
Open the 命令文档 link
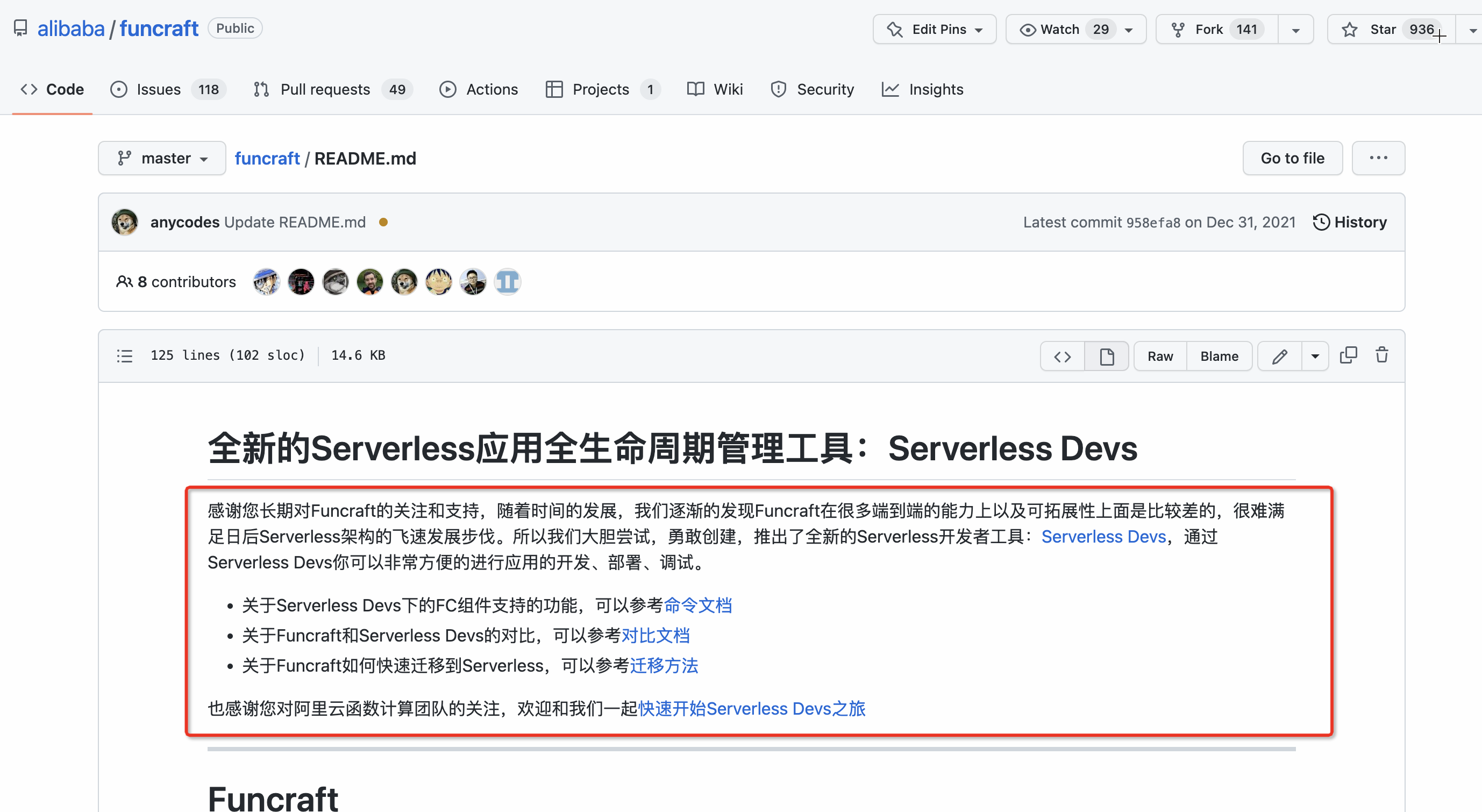[x=698, y=605]
